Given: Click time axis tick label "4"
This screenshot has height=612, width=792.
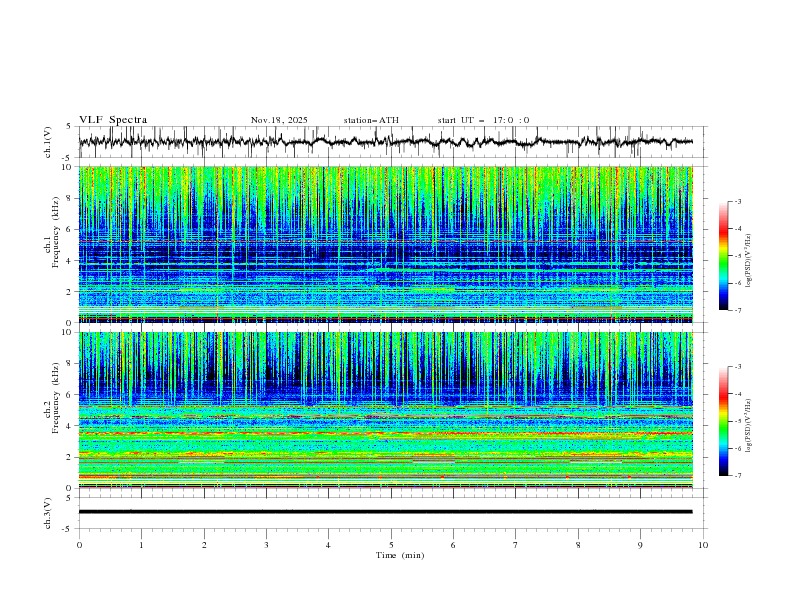Looking at the screenshot, I should [328, 545].
